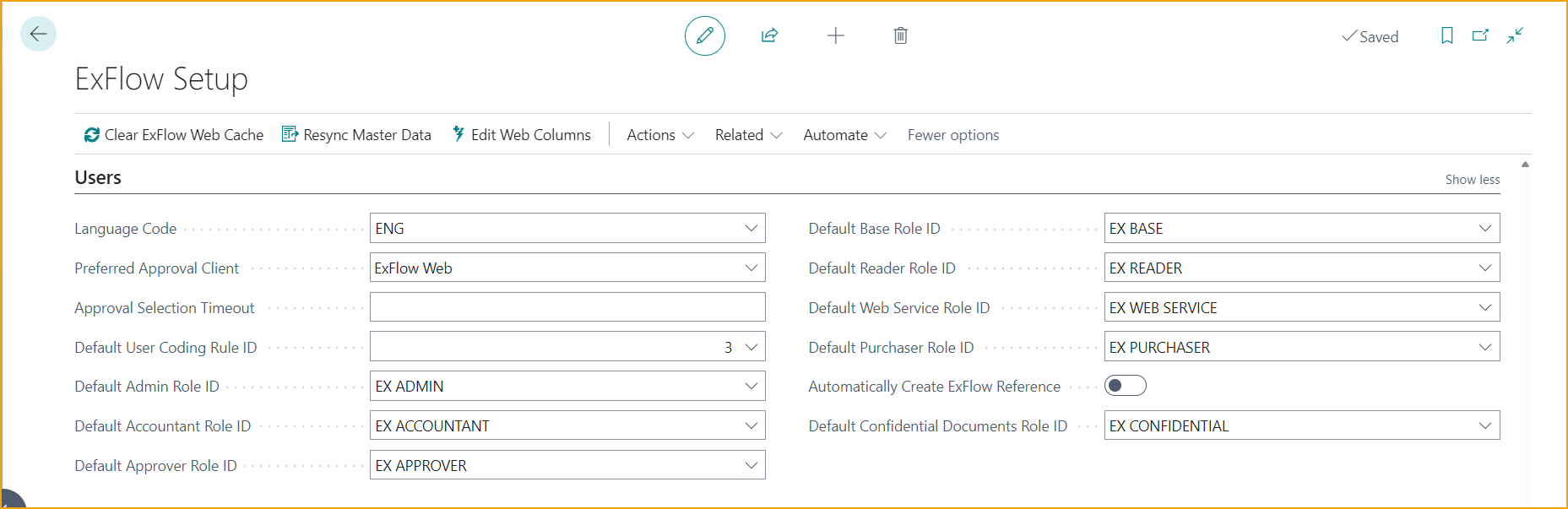The image size is (1568, 509).
Task: Click the collapse page arrows icon
Action: coord(1515,35)
